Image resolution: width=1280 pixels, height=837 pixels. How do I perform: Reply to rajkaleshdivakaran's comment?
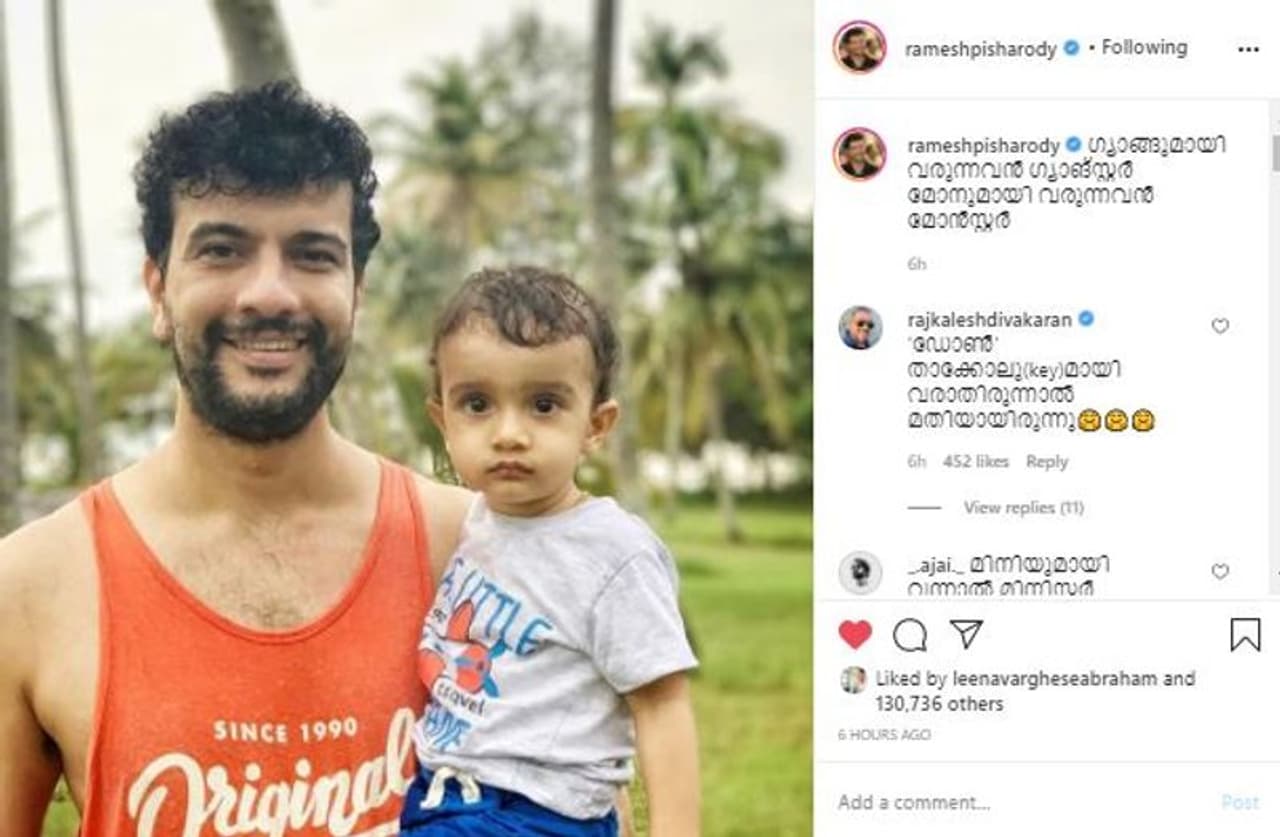(1047, 462)
